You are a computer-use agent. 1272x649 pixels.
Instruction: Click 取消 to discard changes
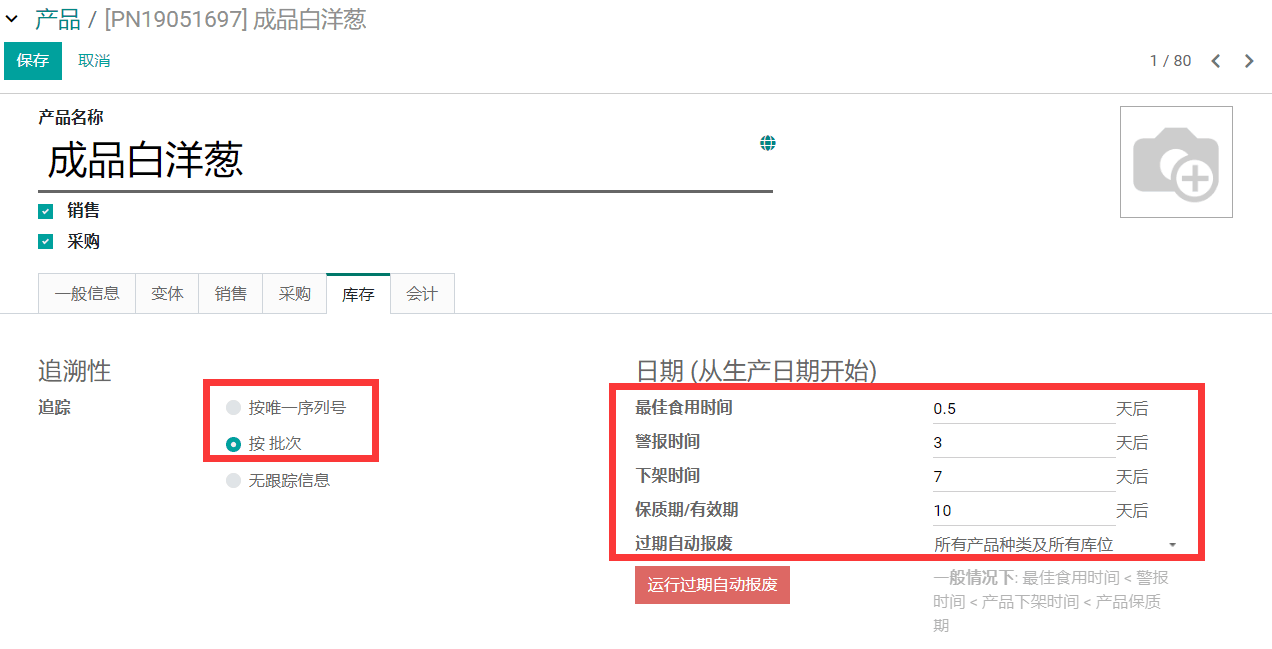(94, 61)
